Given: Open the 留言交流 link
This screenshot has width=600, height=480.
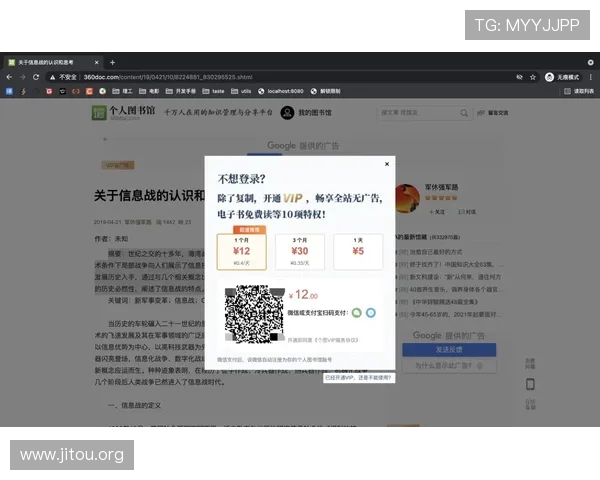Looking at the screenshot, I should pos(493,113).
